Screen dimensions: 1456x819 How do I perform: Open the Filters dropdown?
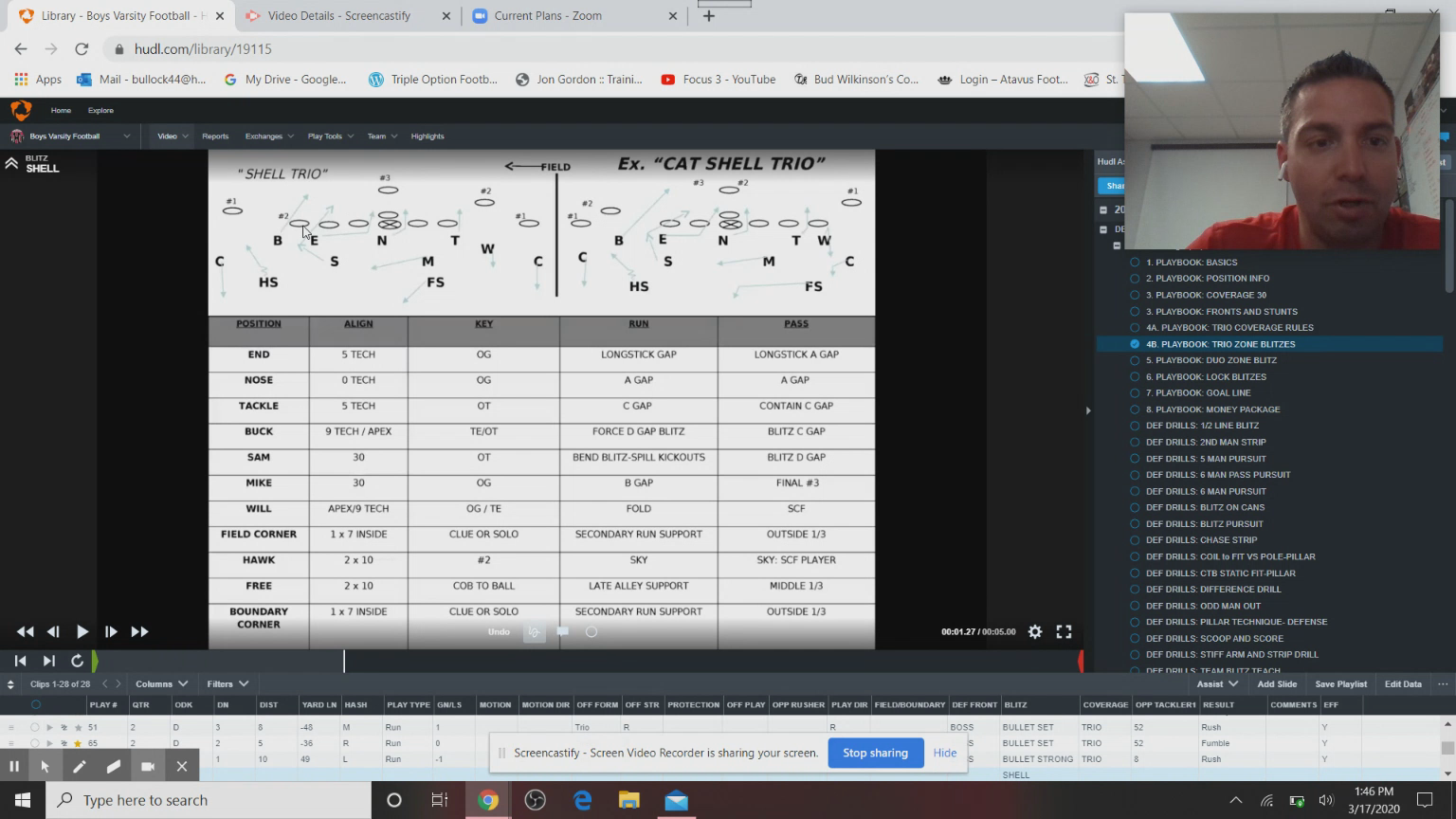tap(227, 683)
